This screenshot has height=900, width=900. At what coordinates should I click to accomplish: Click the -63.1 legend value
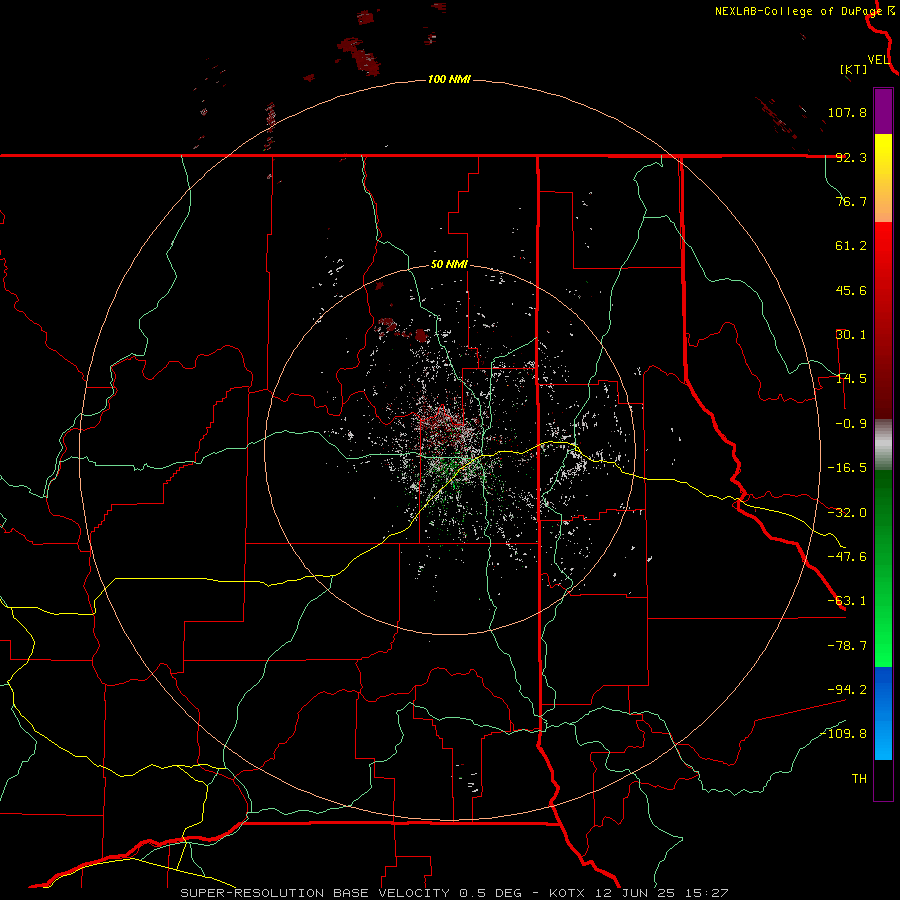point(847,601)
